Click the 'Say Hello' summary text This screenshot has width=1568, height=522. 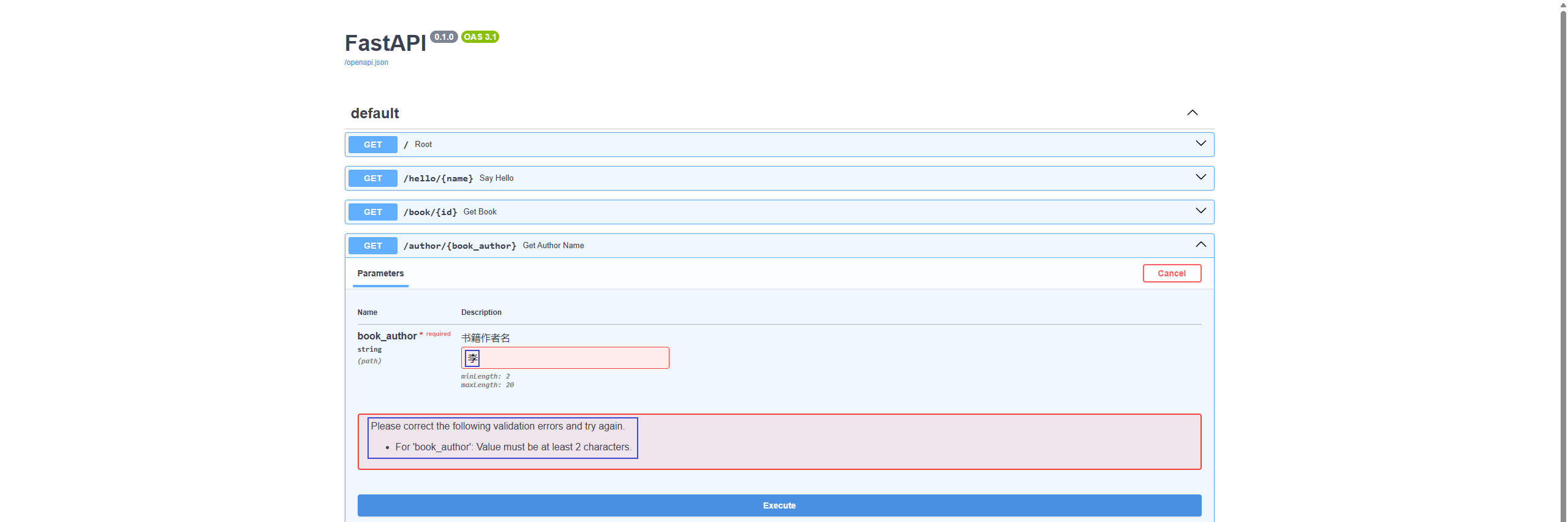[496, 178]
